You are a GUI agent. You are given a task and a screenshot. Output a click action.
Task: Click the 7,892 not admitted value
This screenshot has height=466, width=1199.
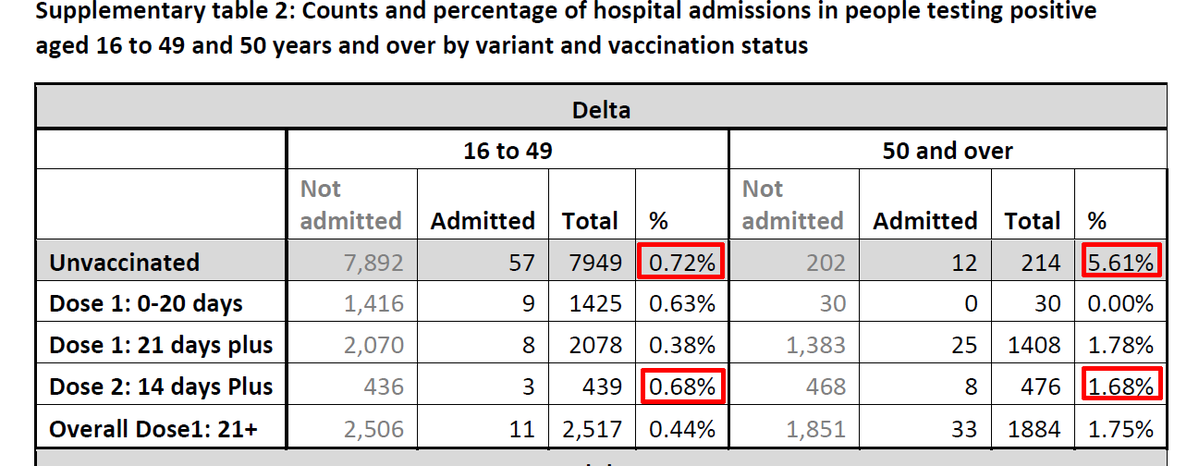click(x=373, y=263)
